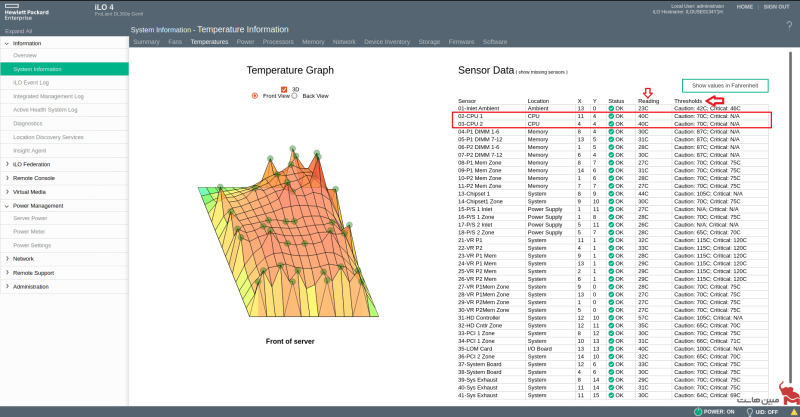
Task: Expand the Virtual Media section
Action: coord(7,192)
